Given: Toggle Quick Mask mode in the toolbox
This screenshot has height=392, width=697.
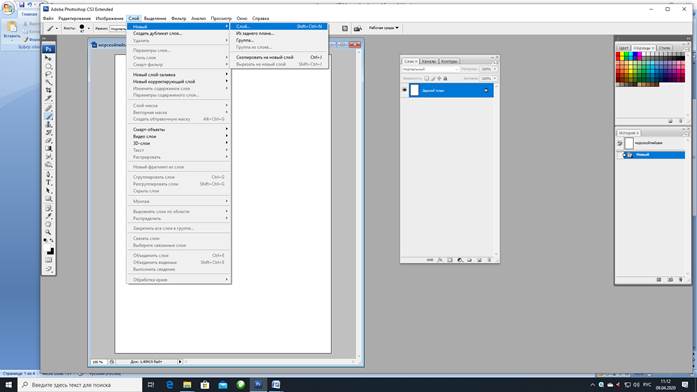Looking at the screenshot, I should 48,260.
